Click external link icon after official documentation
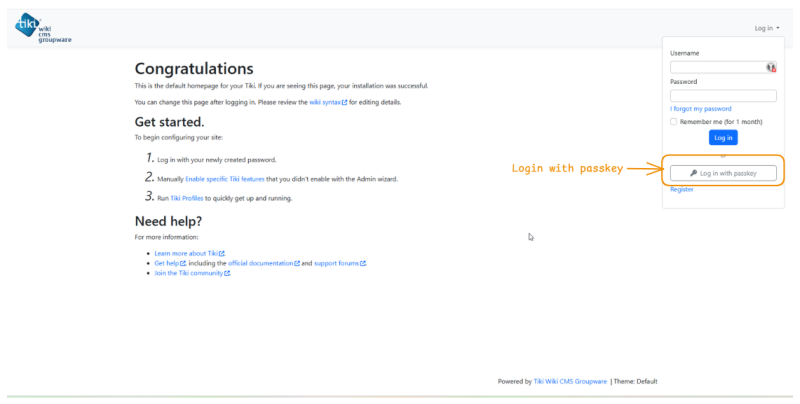The width and height of the screenshot is (800, 404). [x=297, y=264]
